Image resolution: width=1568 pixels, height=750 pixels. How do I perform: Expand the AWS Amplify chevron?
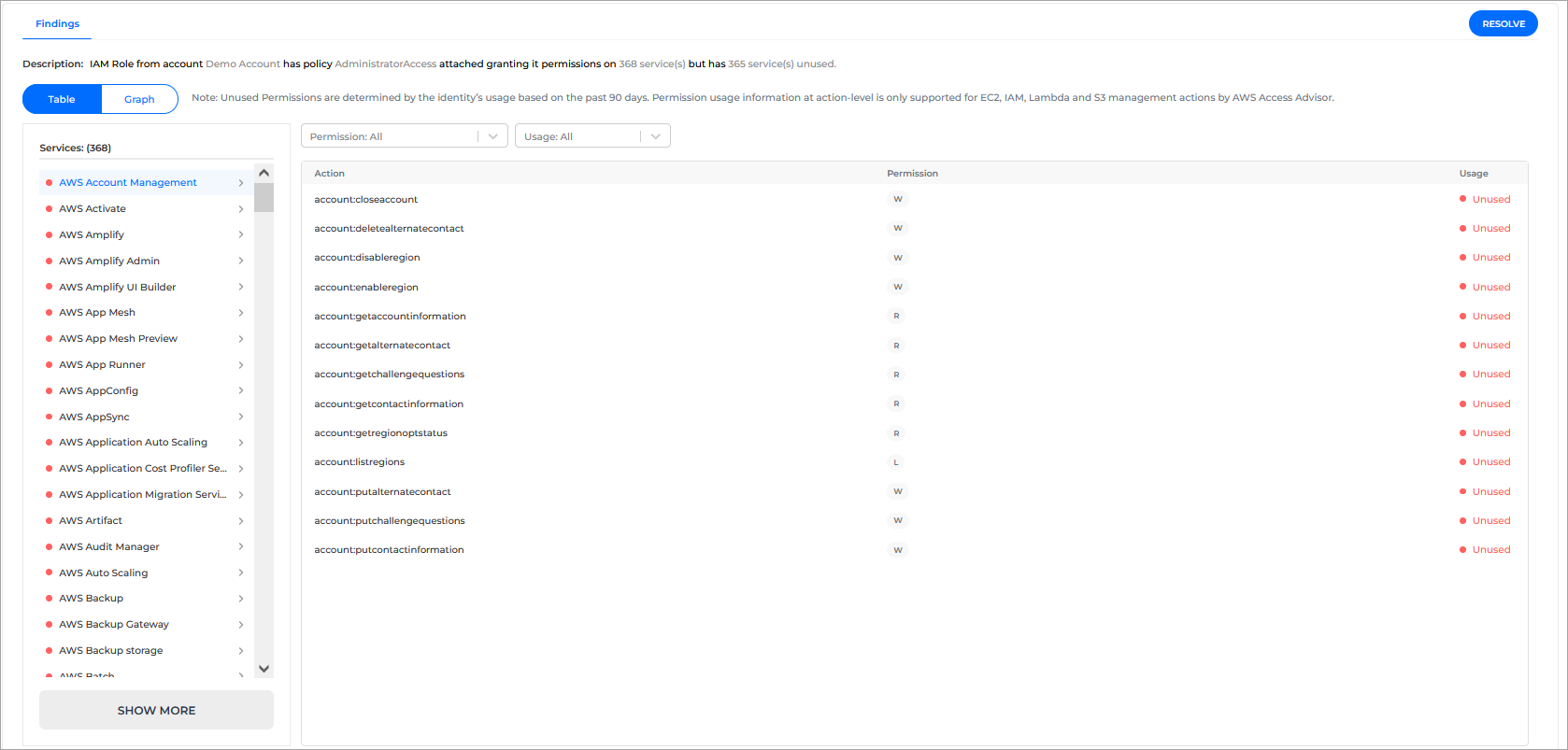click(241, 235)
